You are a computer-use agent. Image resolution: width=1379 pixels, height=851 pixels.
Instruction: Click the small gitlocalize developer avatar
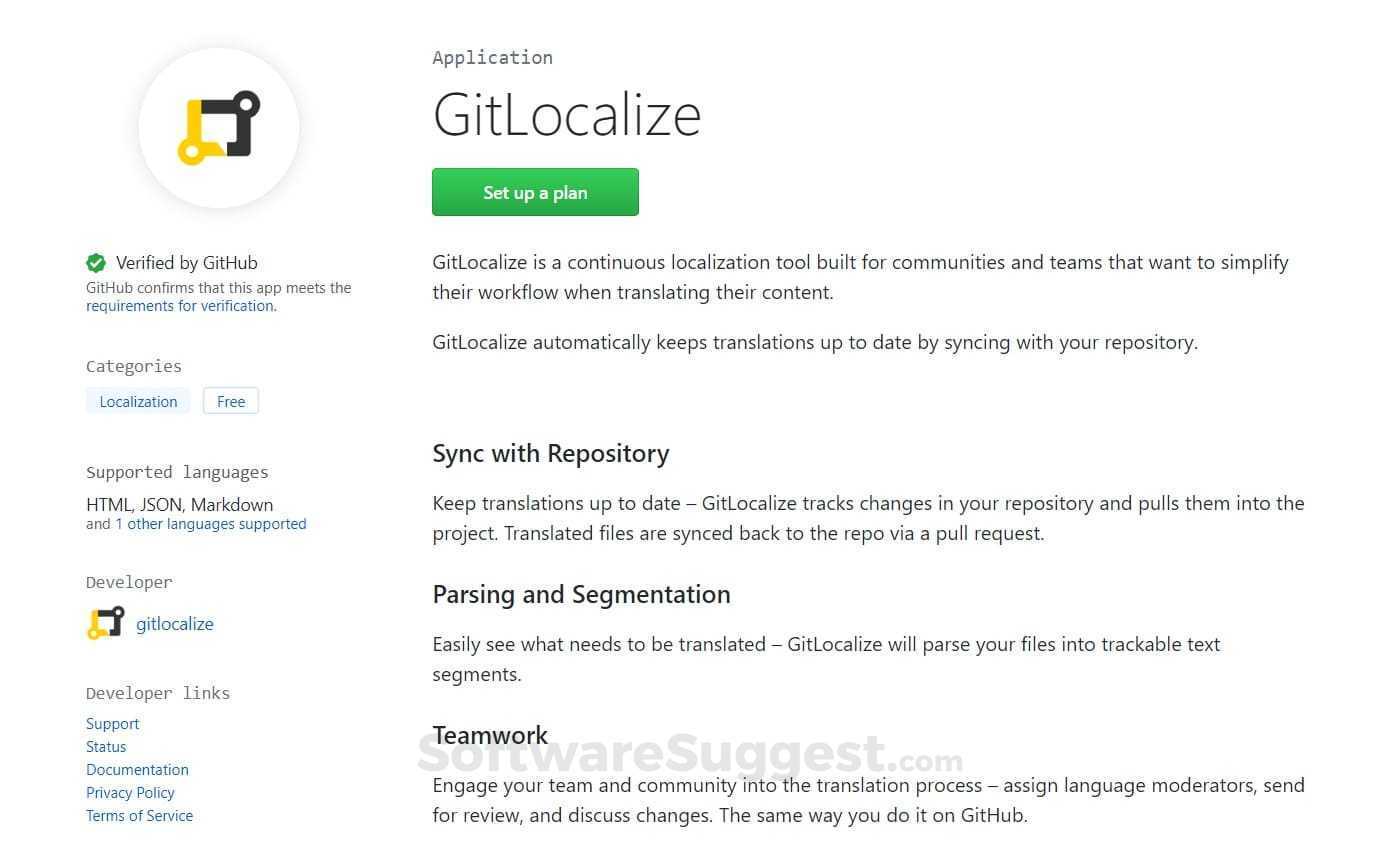[105, 623]
